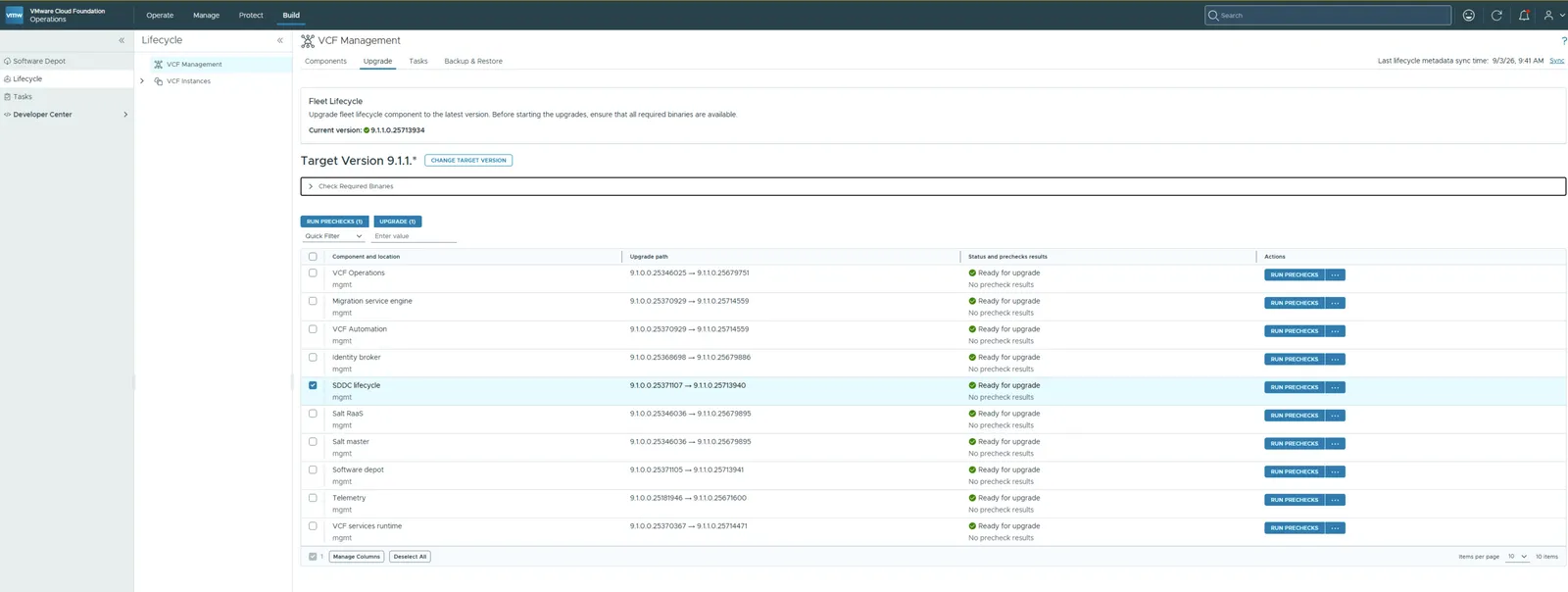Click the VCF Management title icon
Viewport: 1568px width, 592px height.
pyautogui.click(x=308, y=40)
